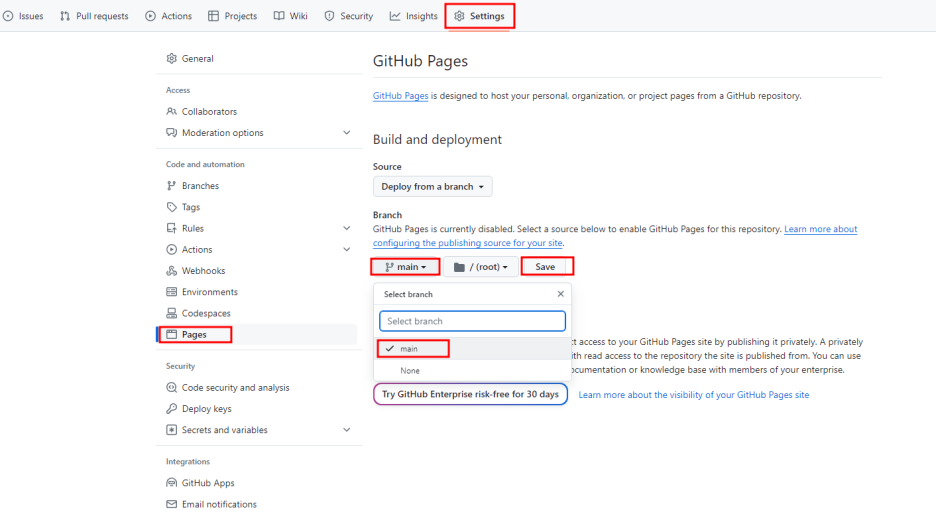This screenshot has height=526, width=936.
Task: Click the GitHub Apps icon
Action: pyautogui.click(x=172, y=483)
